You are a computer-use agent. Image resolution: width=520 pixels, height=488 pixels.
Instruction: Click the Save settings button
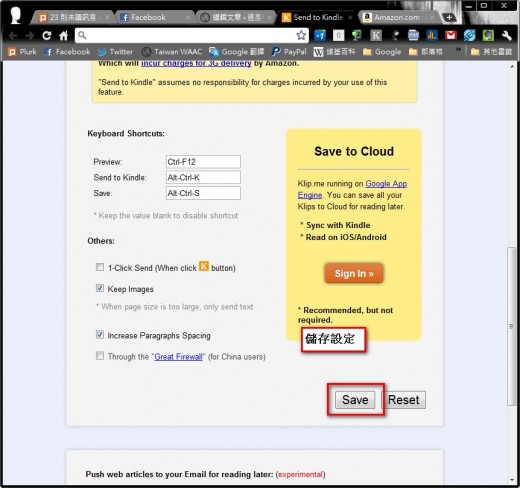coord(355,400)
